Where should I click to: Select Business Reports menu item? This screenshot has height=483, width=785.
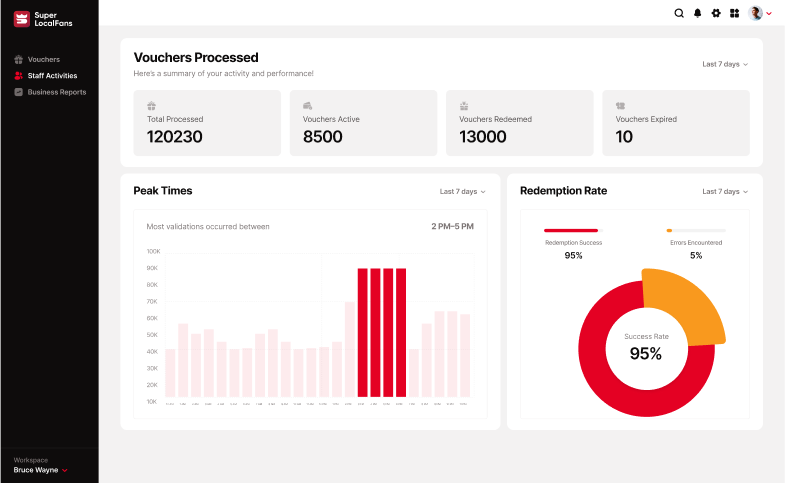[x=57, y=92]
